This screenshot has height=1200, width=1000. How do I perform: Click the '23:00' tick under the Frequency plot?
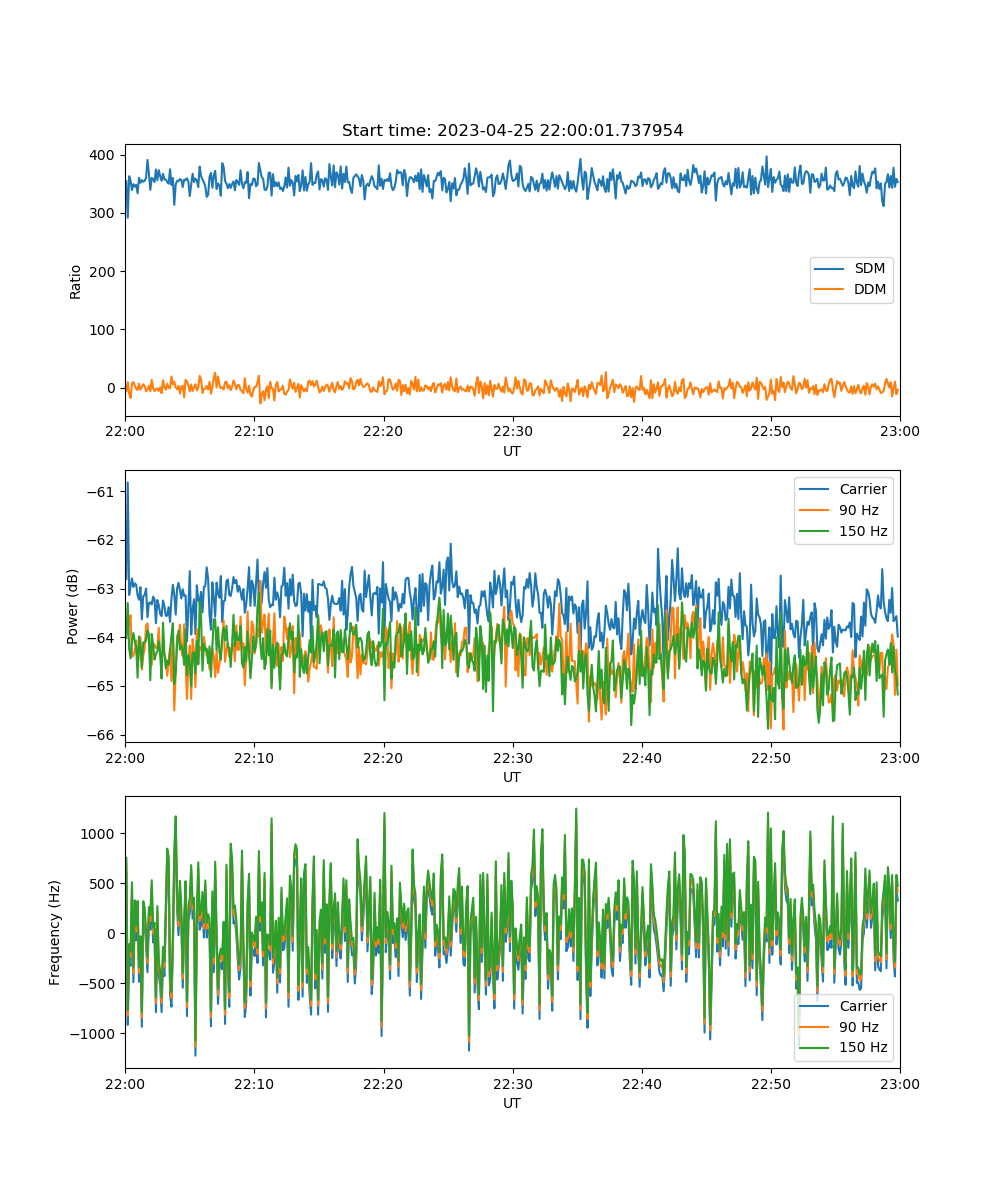pyautogui.click(x=900, y=1083)
